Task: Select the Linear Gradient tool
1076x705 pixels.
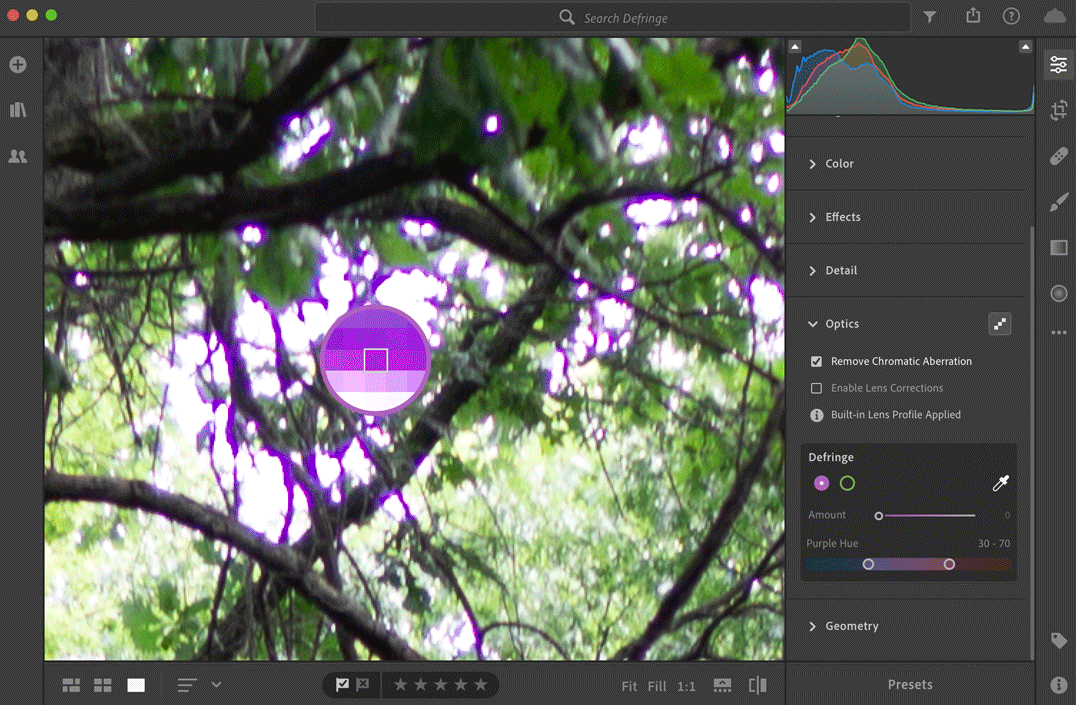Action: [1058, 248]
